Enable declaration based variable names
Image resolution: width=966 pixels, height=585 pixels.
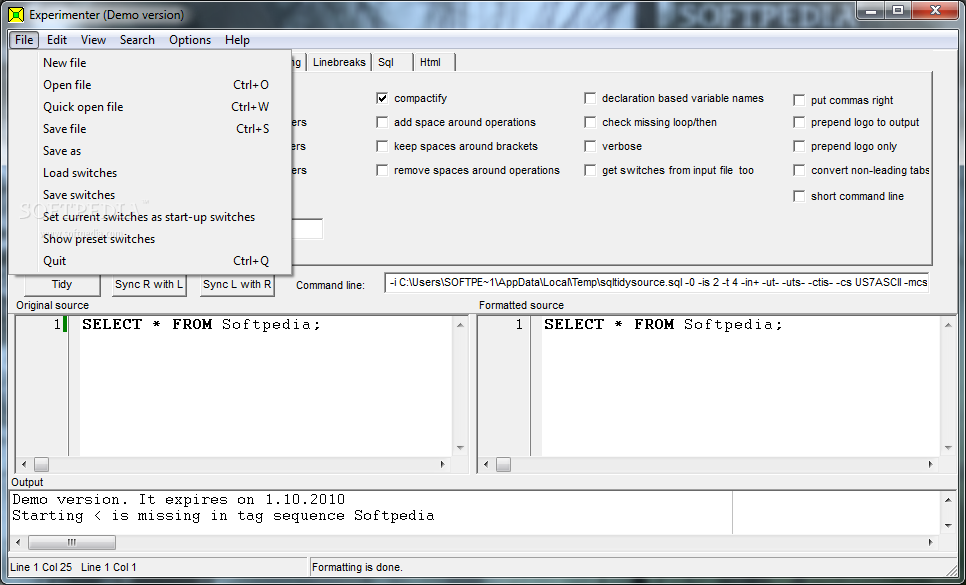pos(590,99)
